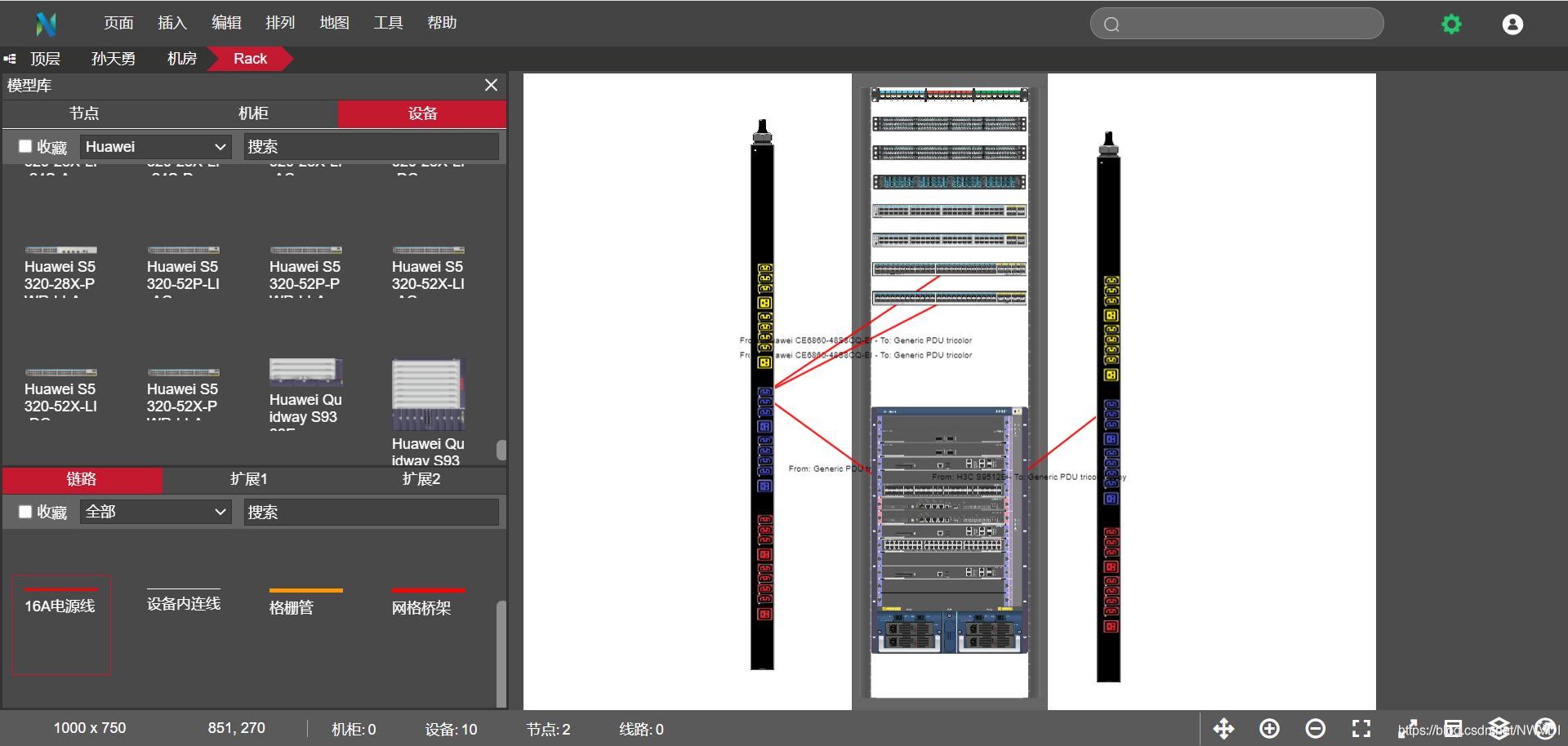The height and width of the screenshot is (746, 1568).
Task: Click the top patch panel in rack
Action: click(x=950, y=95)
